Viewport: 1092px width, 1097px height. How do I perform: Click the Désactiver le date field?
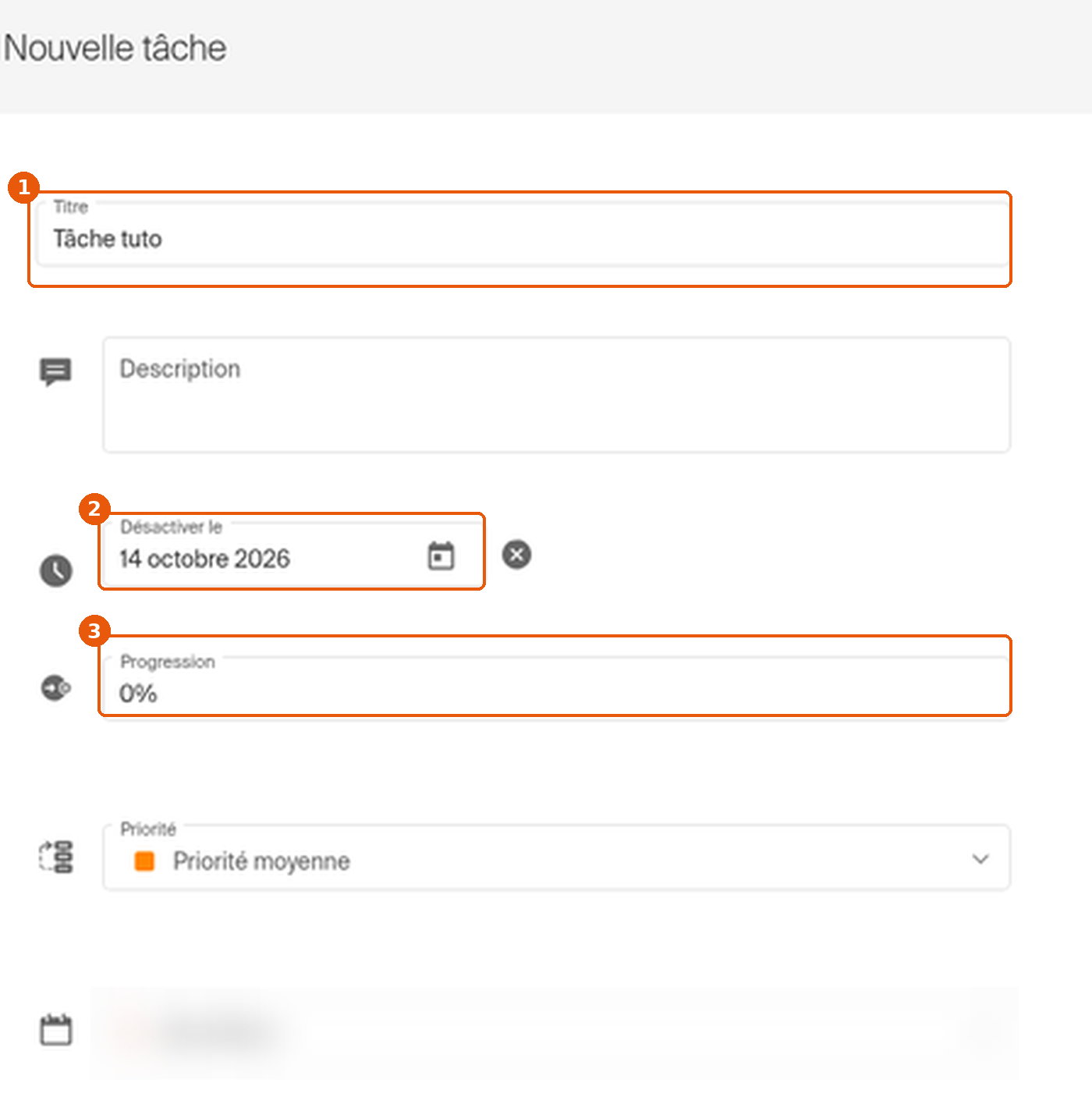[292, 553]
